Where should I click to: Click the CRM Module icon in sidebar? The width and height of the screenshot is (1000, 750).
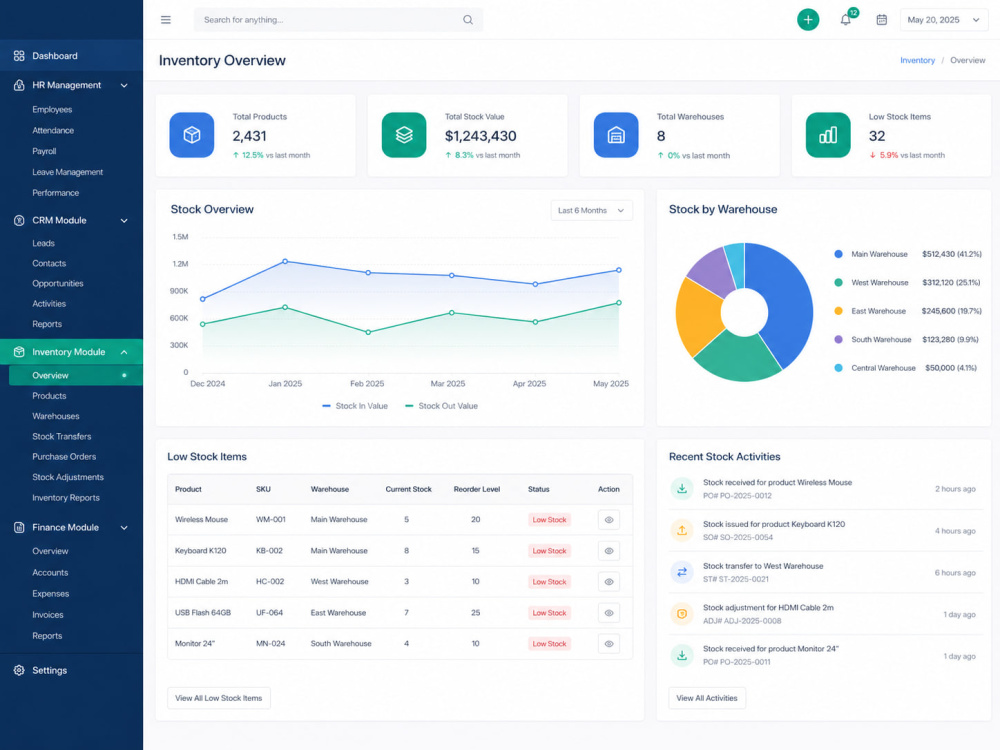pyautogui.click(x=19, y=220)
